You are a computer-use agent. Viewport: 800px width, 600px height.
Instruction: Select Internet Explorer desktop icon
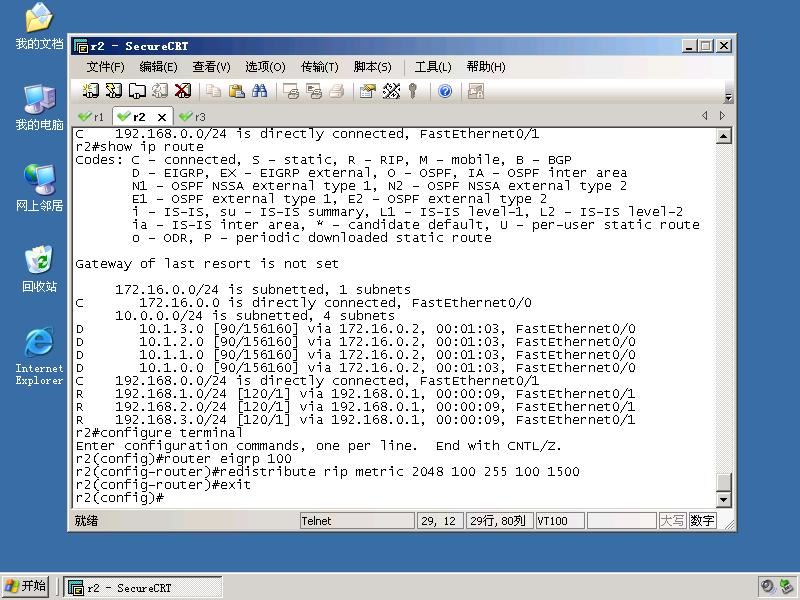(x=39, y=357)
